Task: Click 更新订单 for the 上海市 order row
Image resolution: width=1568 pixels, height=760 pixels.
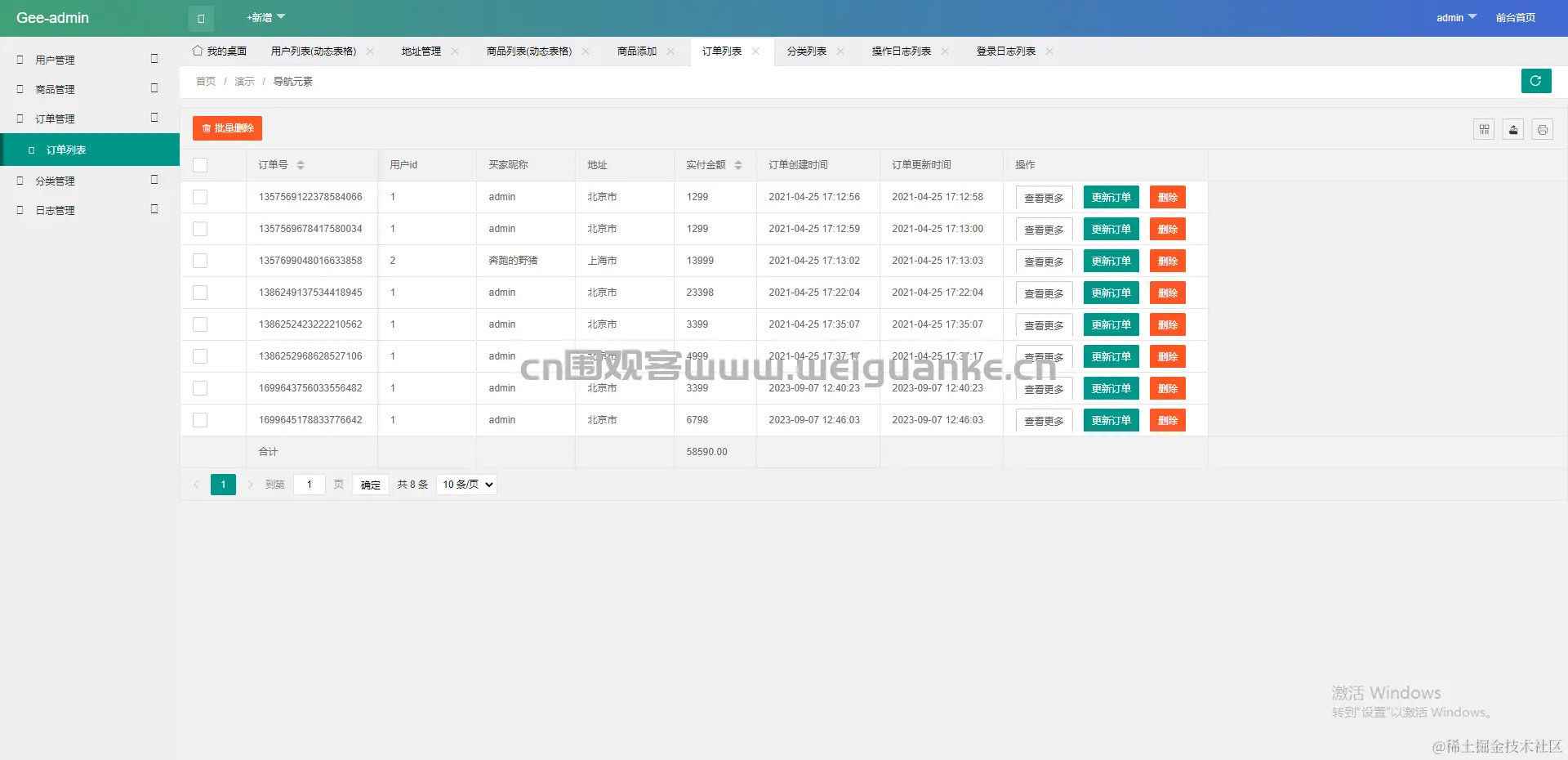Action: point(1111,262)
